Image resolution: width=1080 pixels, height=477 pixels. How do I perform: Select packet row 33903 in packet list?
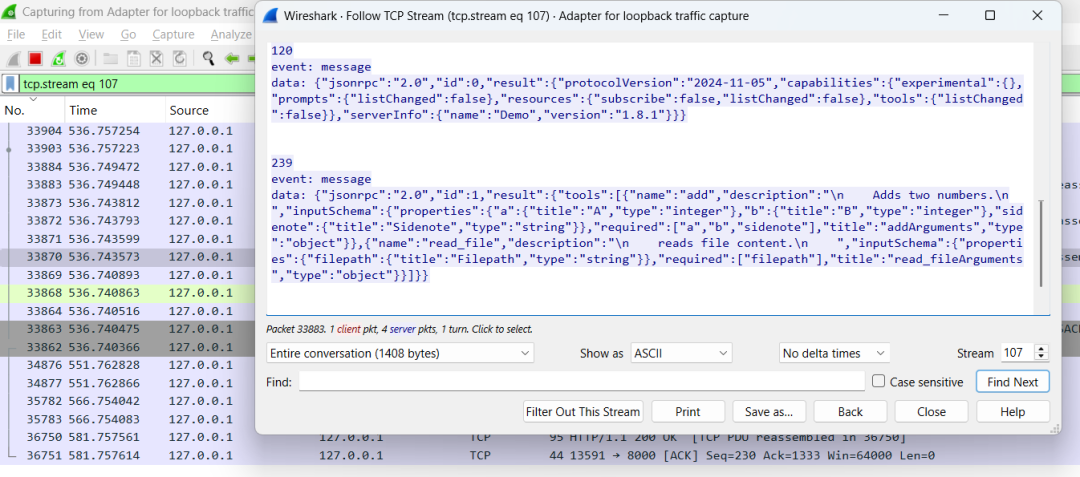pyautogui.click(x=127, y=149)
